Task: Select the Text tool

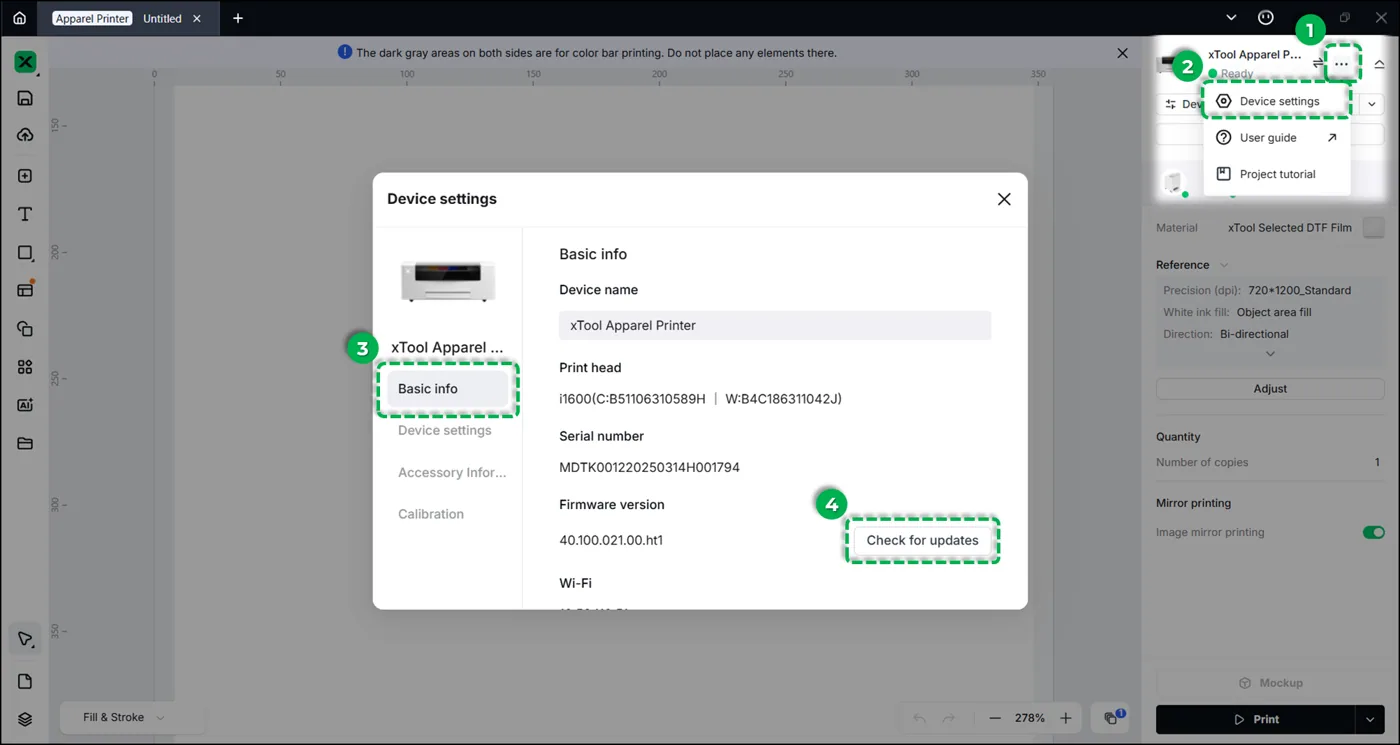Action: click(x=25, y=214)
